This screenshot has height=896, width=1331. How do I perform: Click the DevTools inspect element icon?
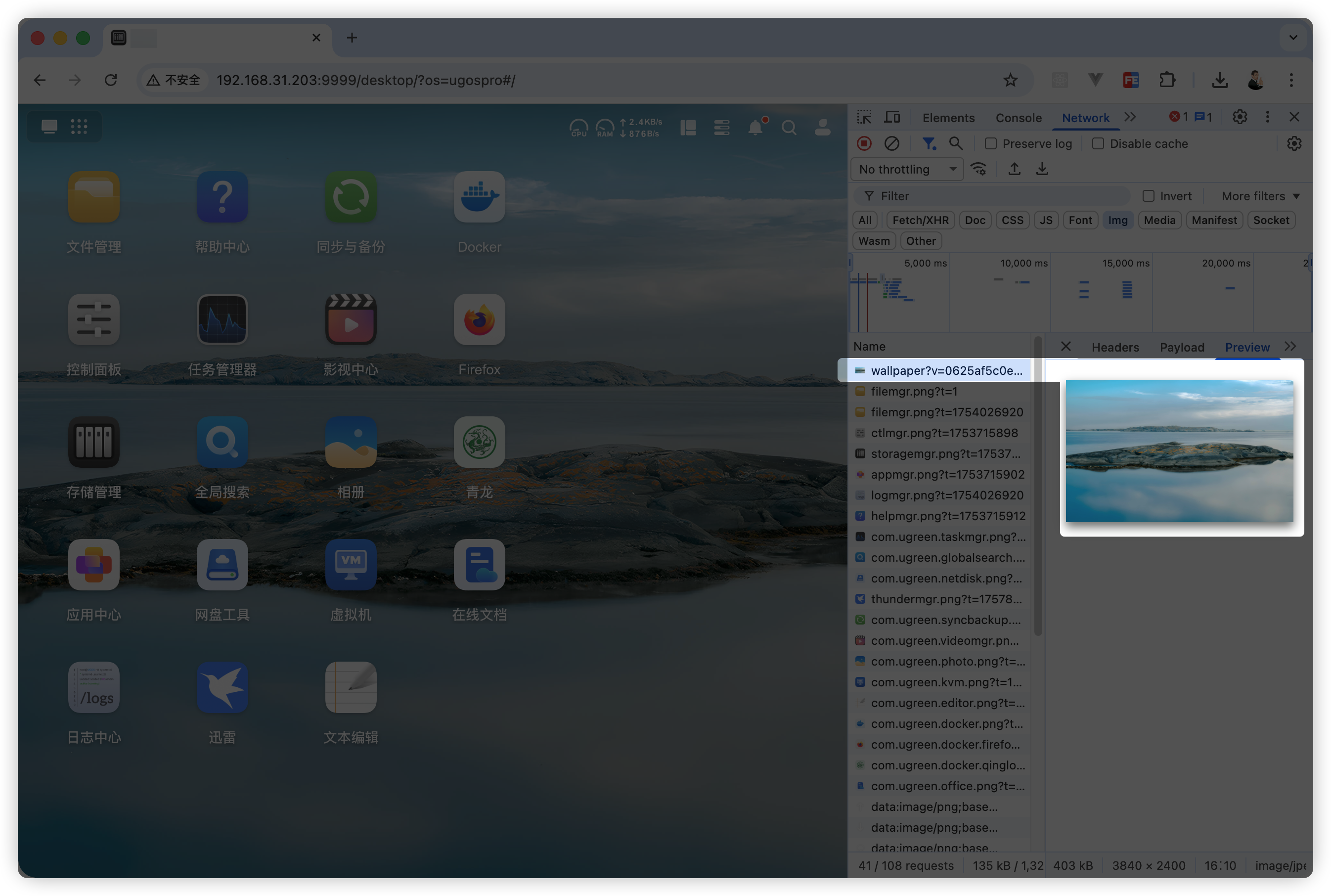pos(864,117)
